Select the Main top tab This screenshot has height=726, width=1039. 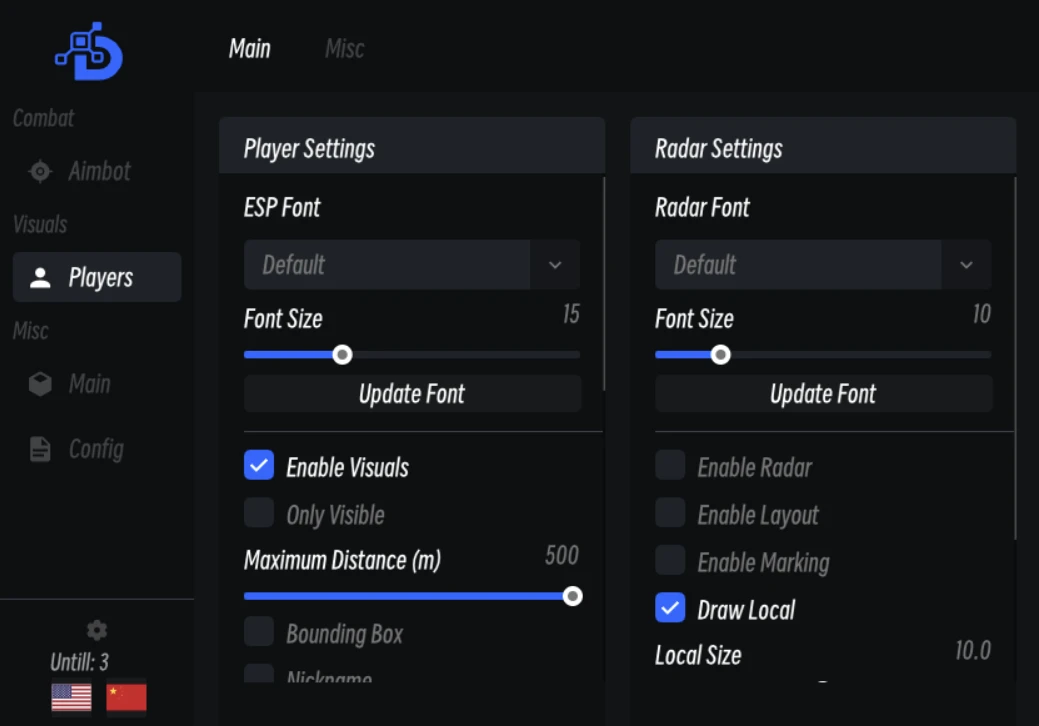click(250, 48)
